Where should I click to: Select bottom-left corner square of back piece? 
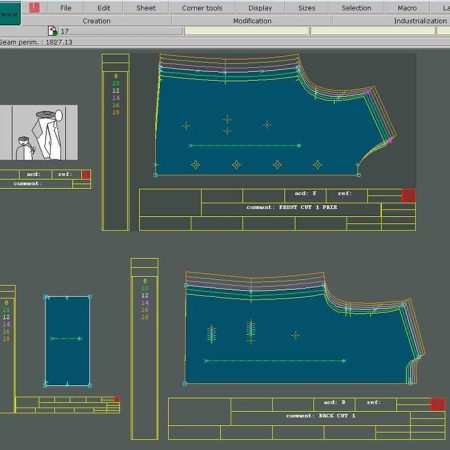[185, 384]
